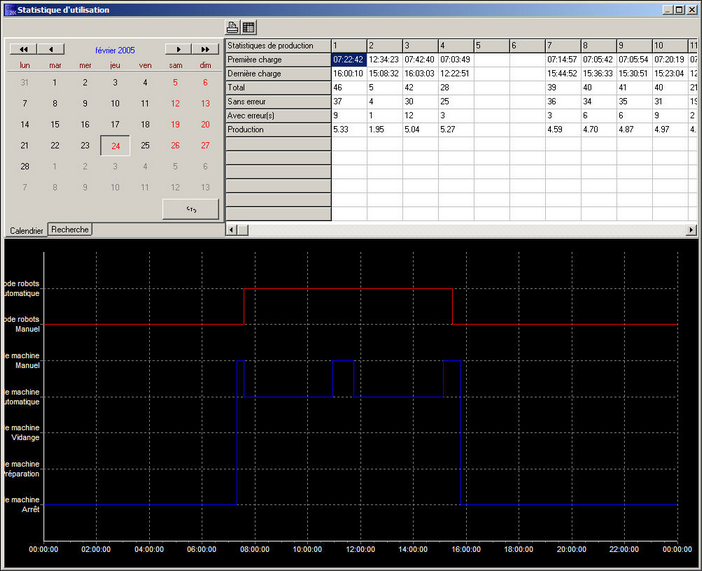Screen dimensions: 702x571
Task: Go to next month with right arrow
Action: coord(178,49)
